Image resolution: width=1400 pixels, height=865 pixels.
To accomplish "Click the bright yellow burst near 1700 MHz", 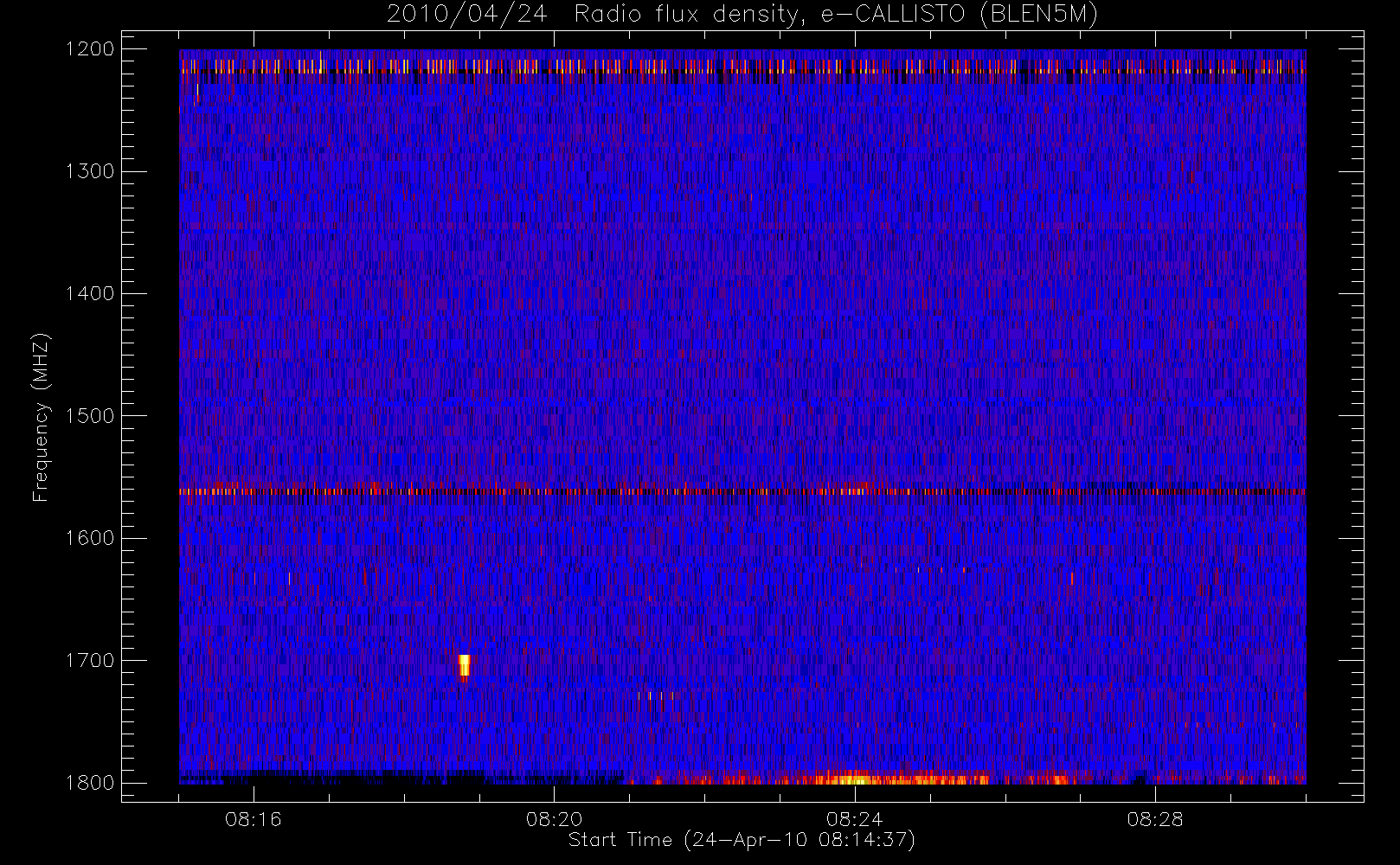I will (465, 666).
